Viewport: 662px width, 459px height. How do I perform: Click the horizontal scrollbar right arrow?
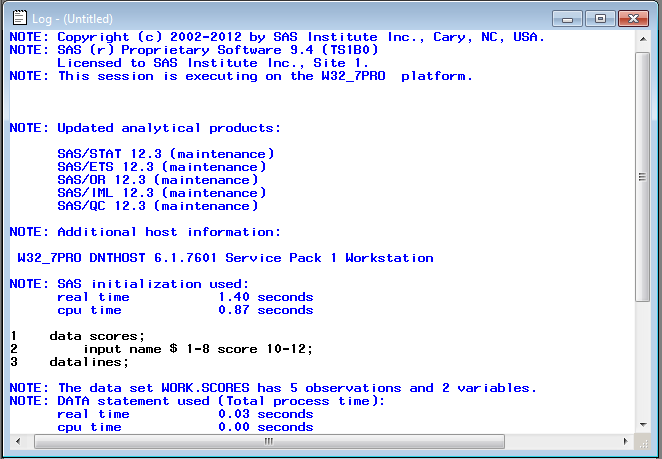click(626, 441)
